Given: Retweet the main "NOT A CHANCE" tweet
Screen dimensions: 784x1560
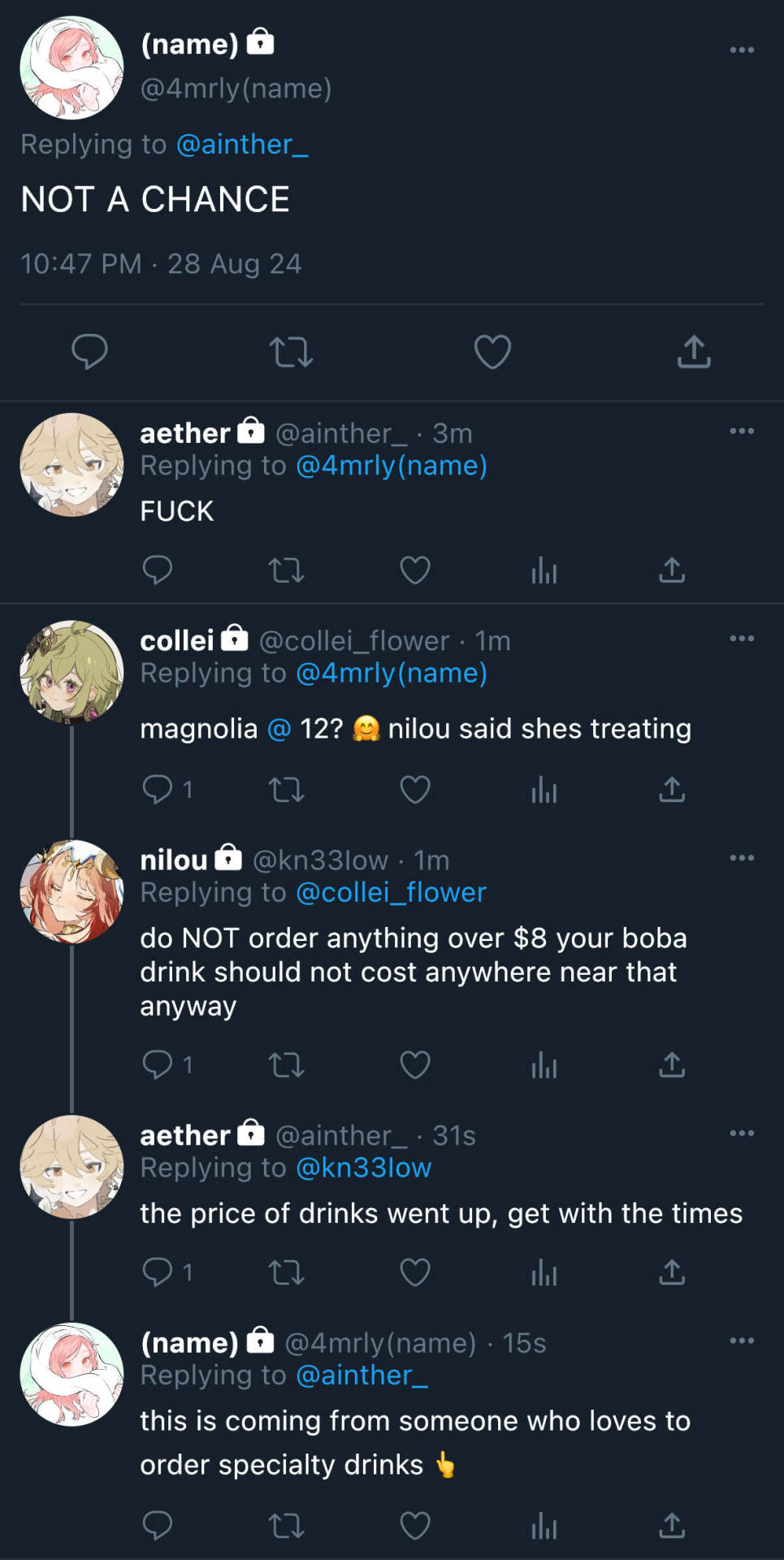Looking at the screenshot, I should 291,352.
